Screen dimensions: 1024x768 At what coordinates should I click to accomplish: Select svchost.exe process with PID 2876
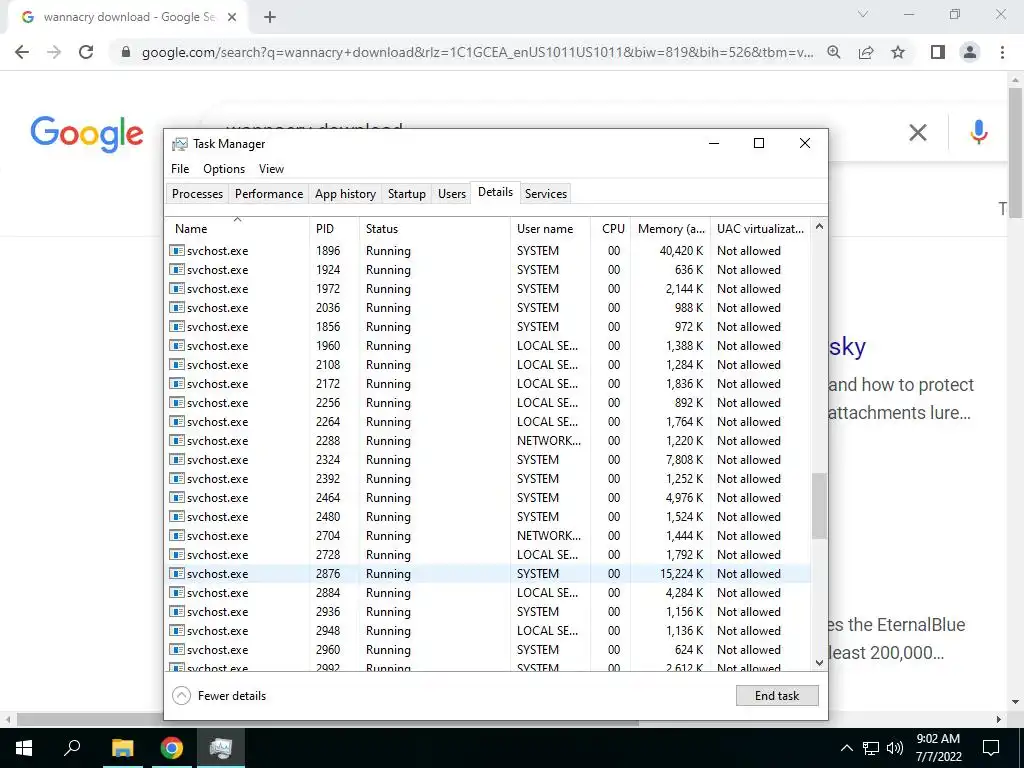[x=488, y=574]
